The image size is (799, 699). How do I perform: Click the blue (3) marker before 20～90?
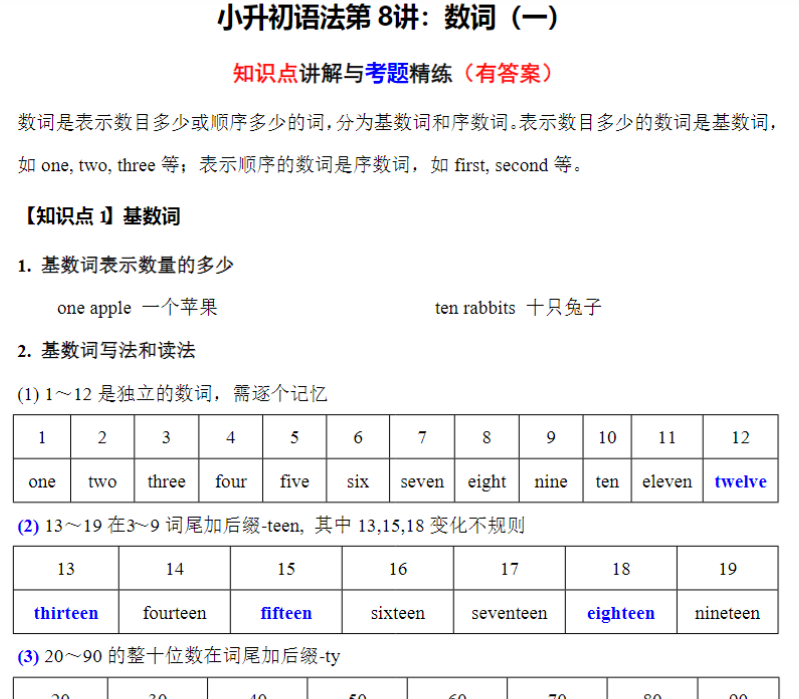28,656
